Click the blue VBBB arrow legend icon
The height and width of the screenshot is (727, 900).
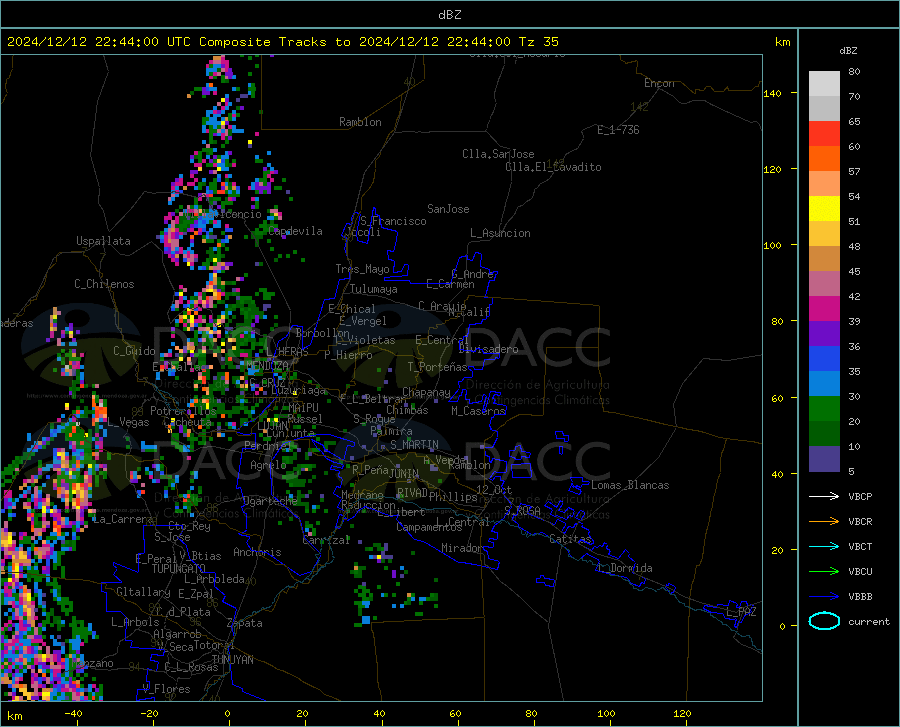point(824,596)
